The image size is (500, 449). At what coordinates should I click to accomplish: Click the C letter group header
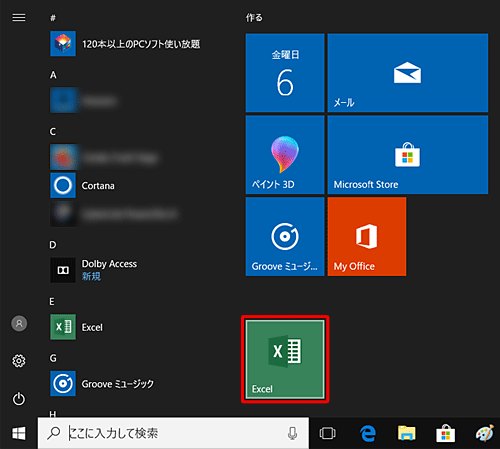[x=53, y=132]
